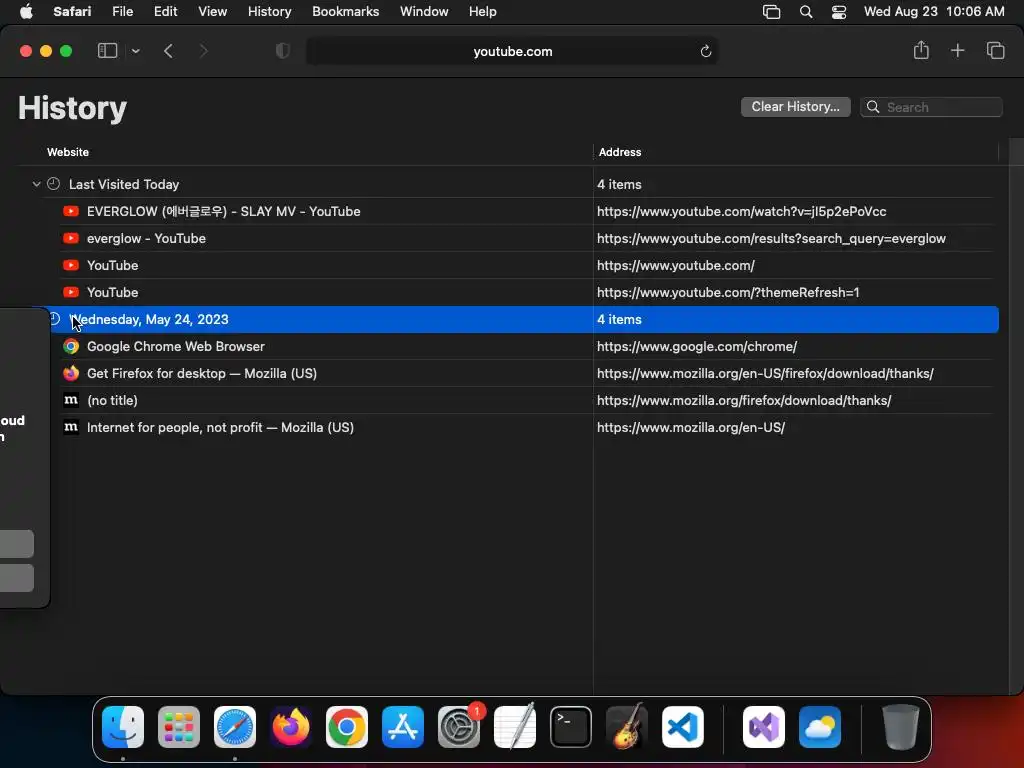
Task: Click YouTube favicon beside EVERGLOW SLAY MV
Action: click(x=71, y=211)
